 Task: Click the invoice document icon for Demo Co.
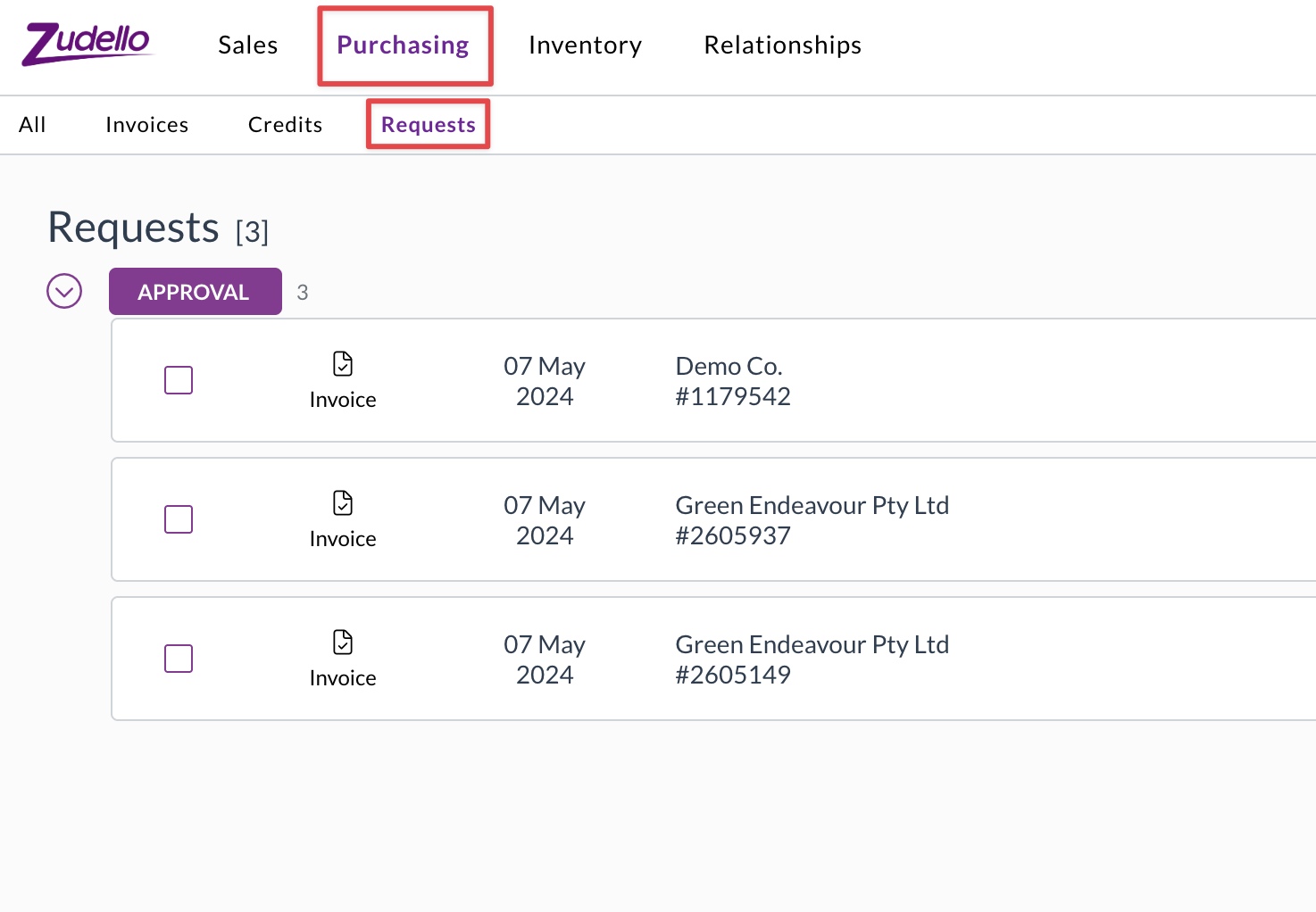click(x=343, y=364)
